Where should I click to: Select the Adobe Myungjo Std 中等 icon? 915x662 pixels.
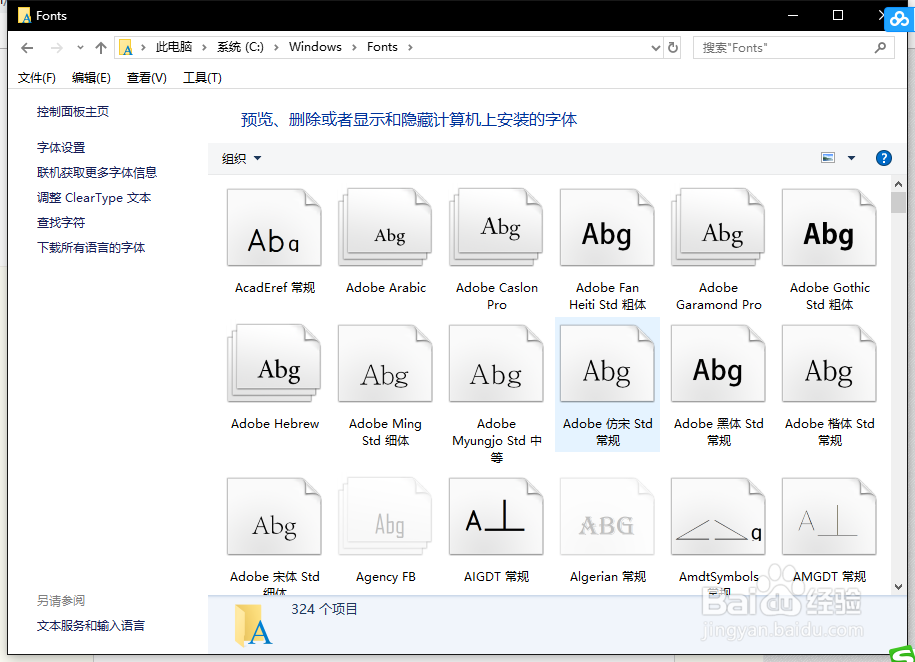(x=496, y=364)
